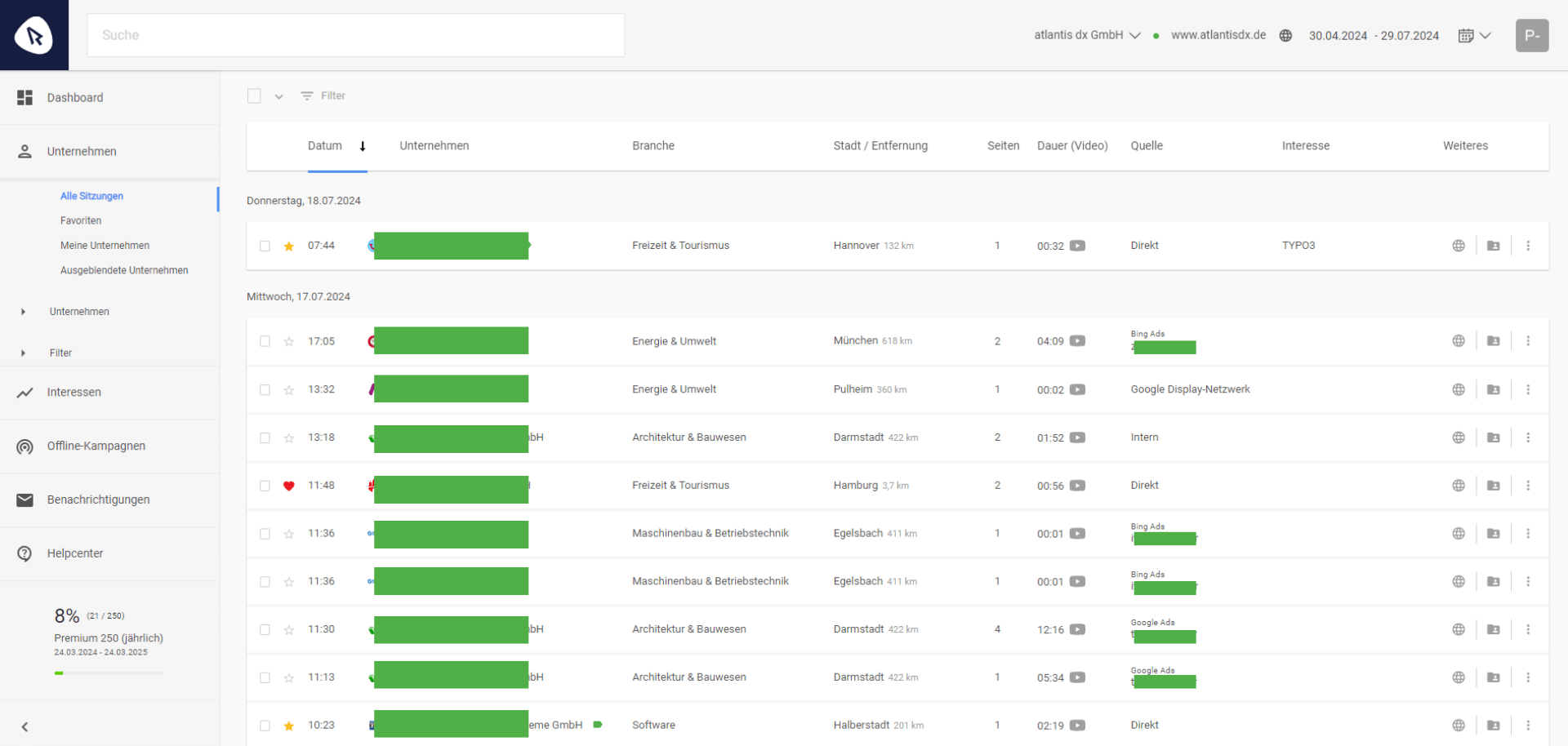Screen dimensions: 1568x746
Task: Open Favoriten in the sidebar
Action: [x=81, y=220]
